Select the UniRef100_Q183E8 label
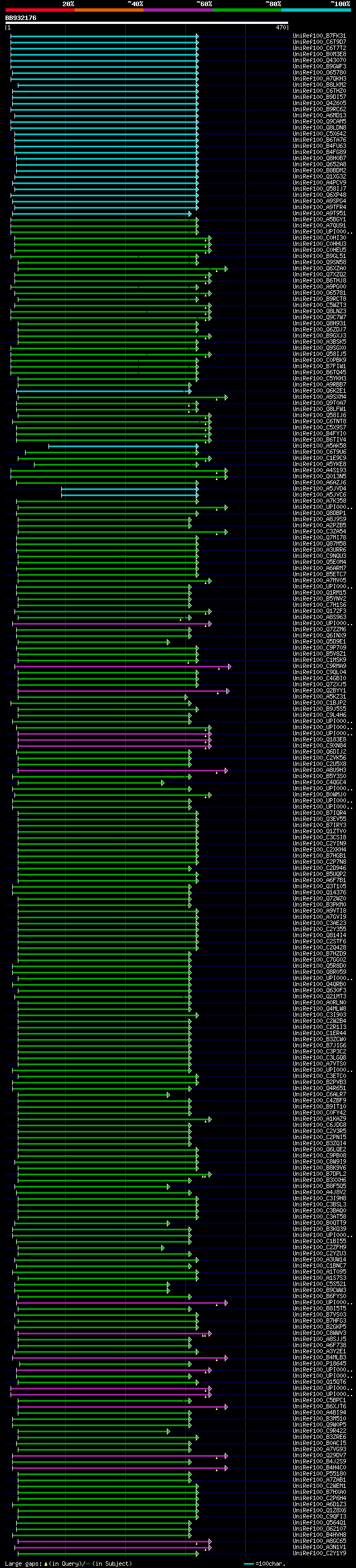 coord(319,739)
